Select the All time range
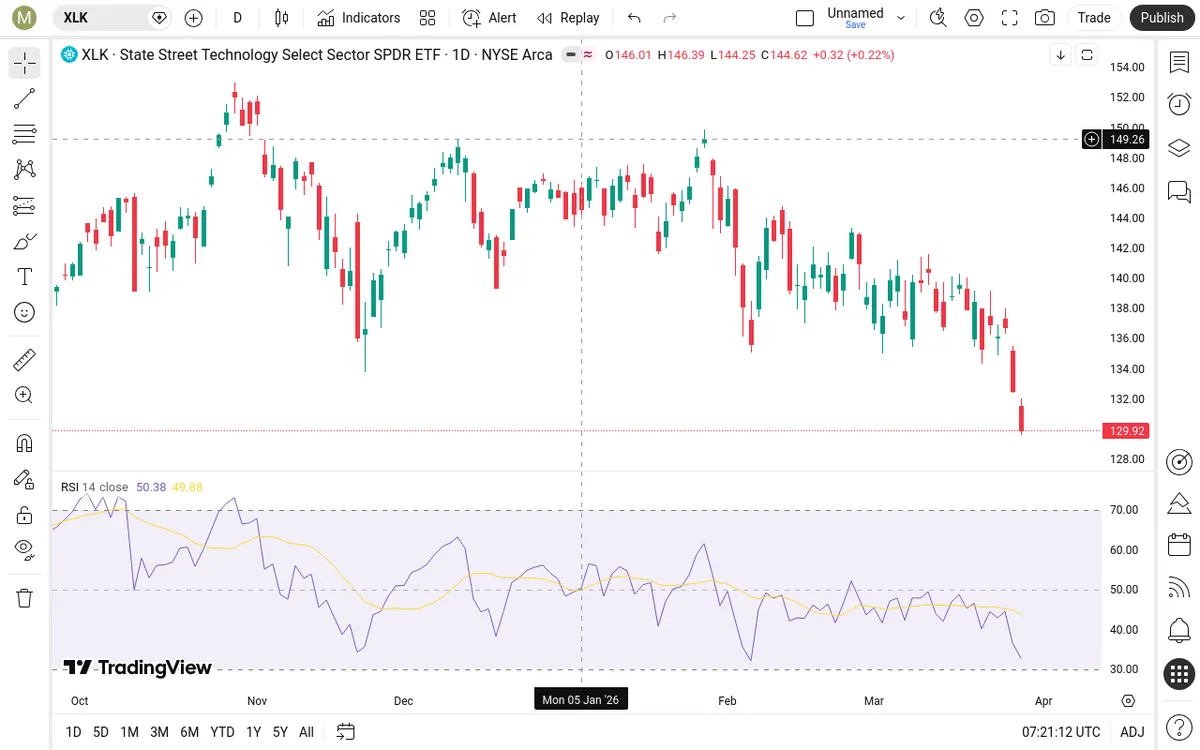This screenshot has height=750, width=1200. point(306,732)
